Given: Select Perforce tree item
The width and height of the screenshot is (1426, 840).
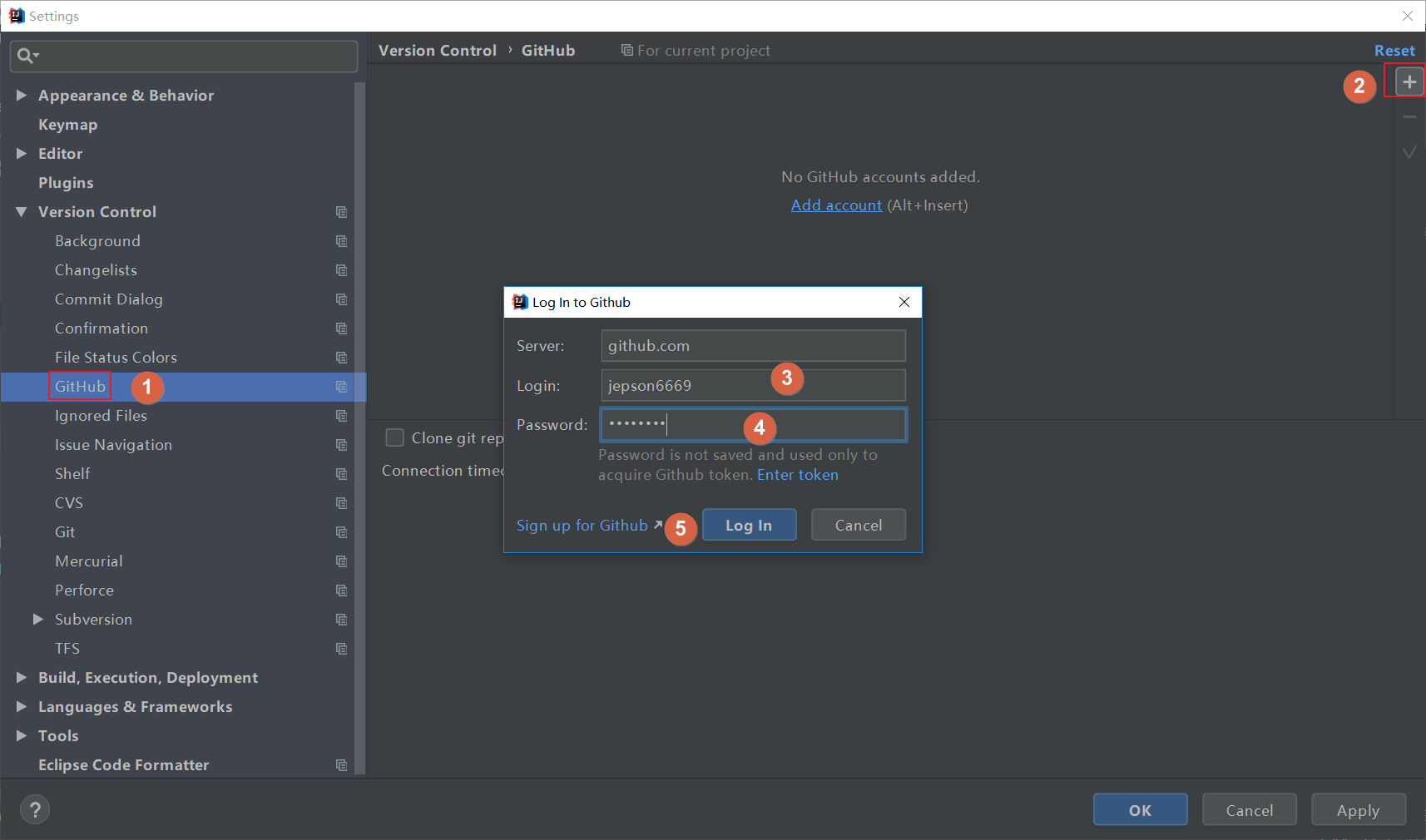Looking at the screenshot, I should pyautogui.click(x=84, y=590).
